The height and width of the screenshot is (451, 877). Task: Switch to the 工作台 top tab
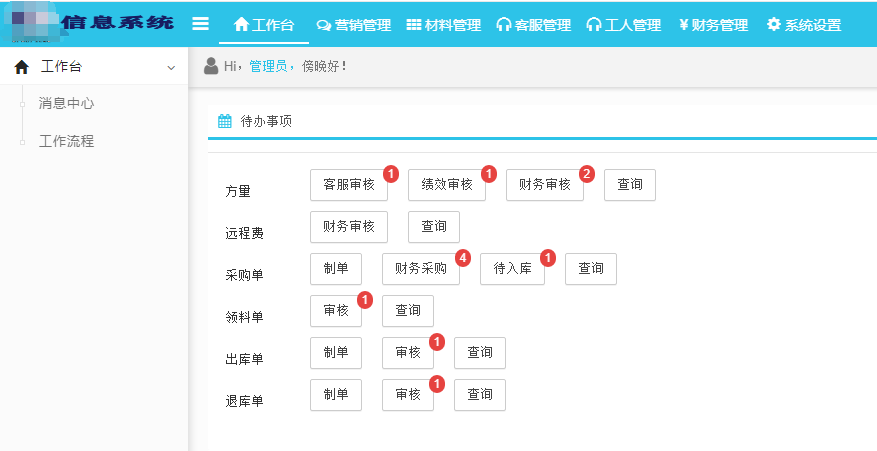263,25
